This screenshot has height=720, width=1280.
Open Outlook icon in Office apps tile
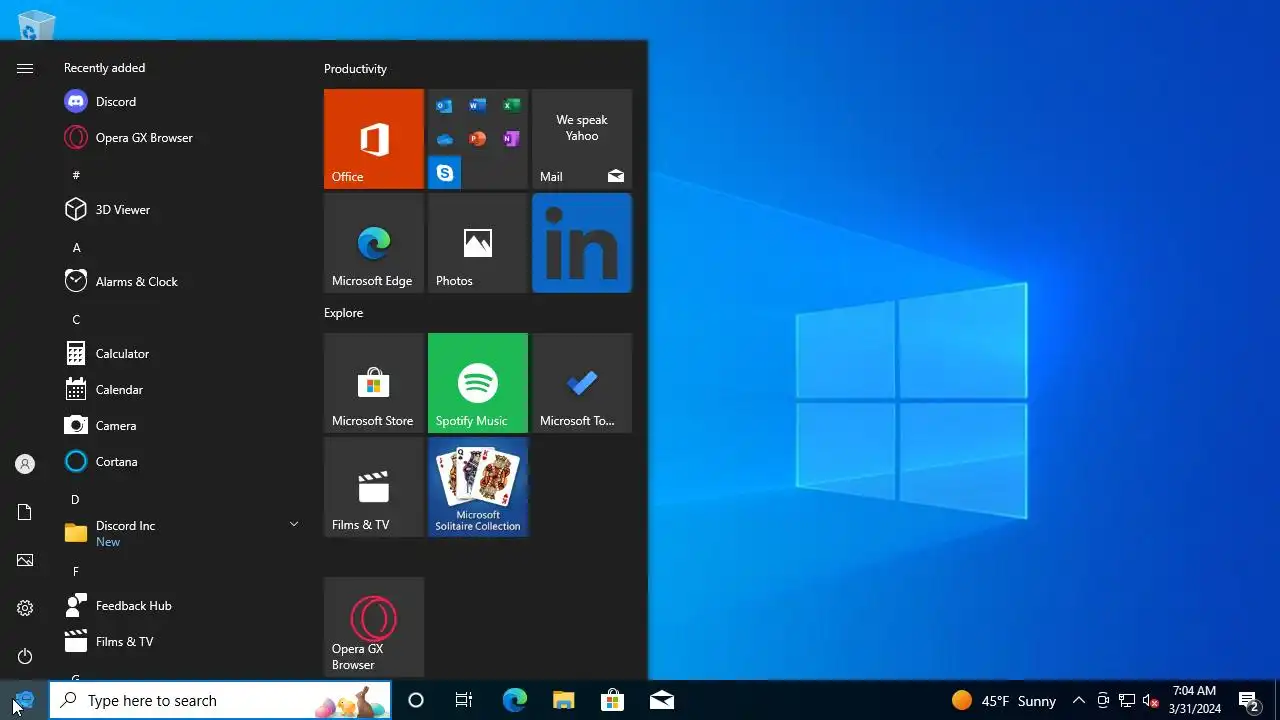coord(445,106)
